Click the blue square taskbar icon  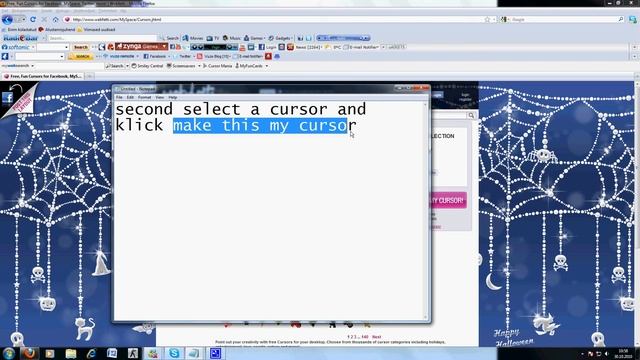pos(215,353)
